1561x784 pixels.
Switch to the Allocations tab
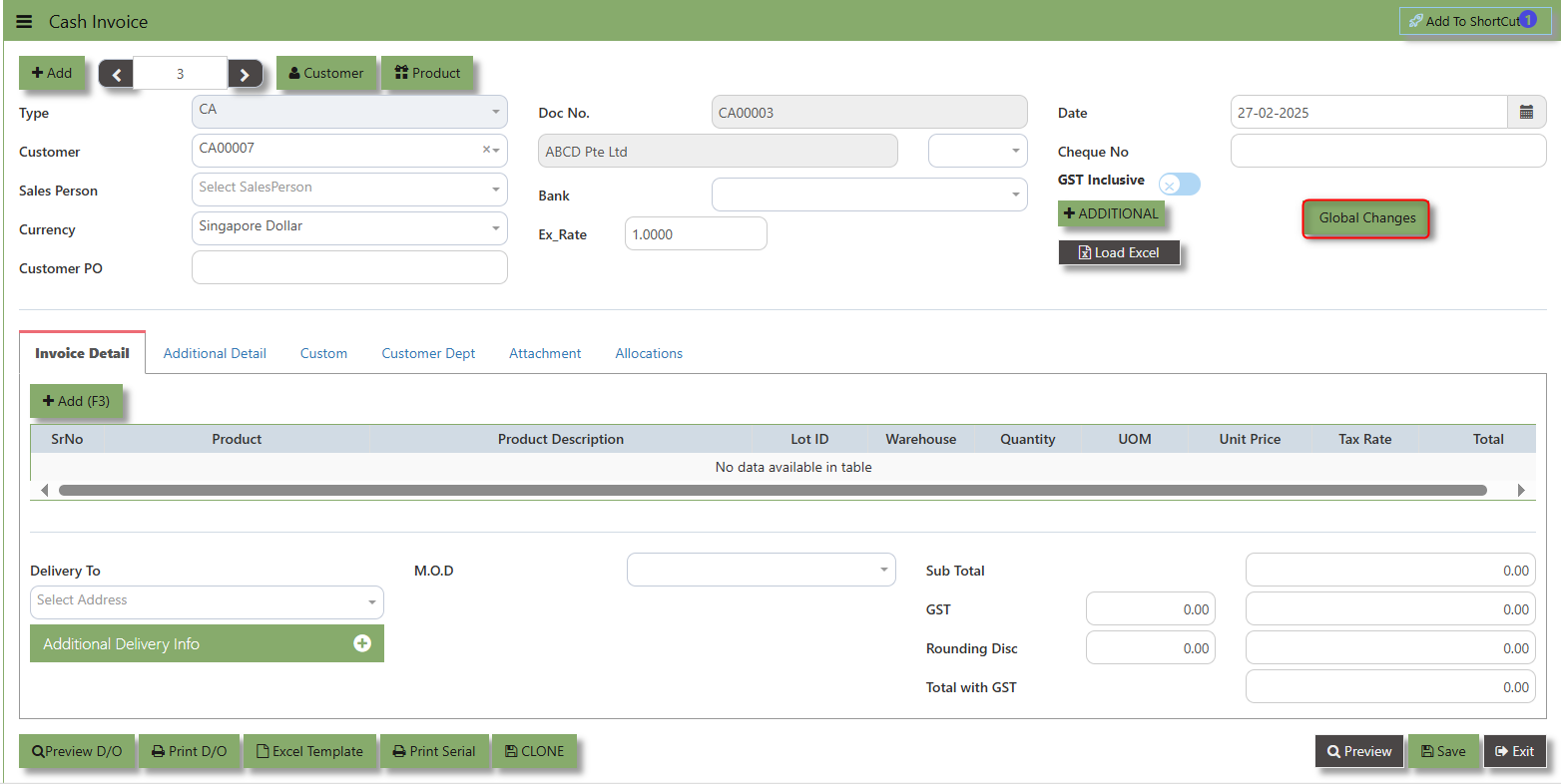[x=649, y=353]
